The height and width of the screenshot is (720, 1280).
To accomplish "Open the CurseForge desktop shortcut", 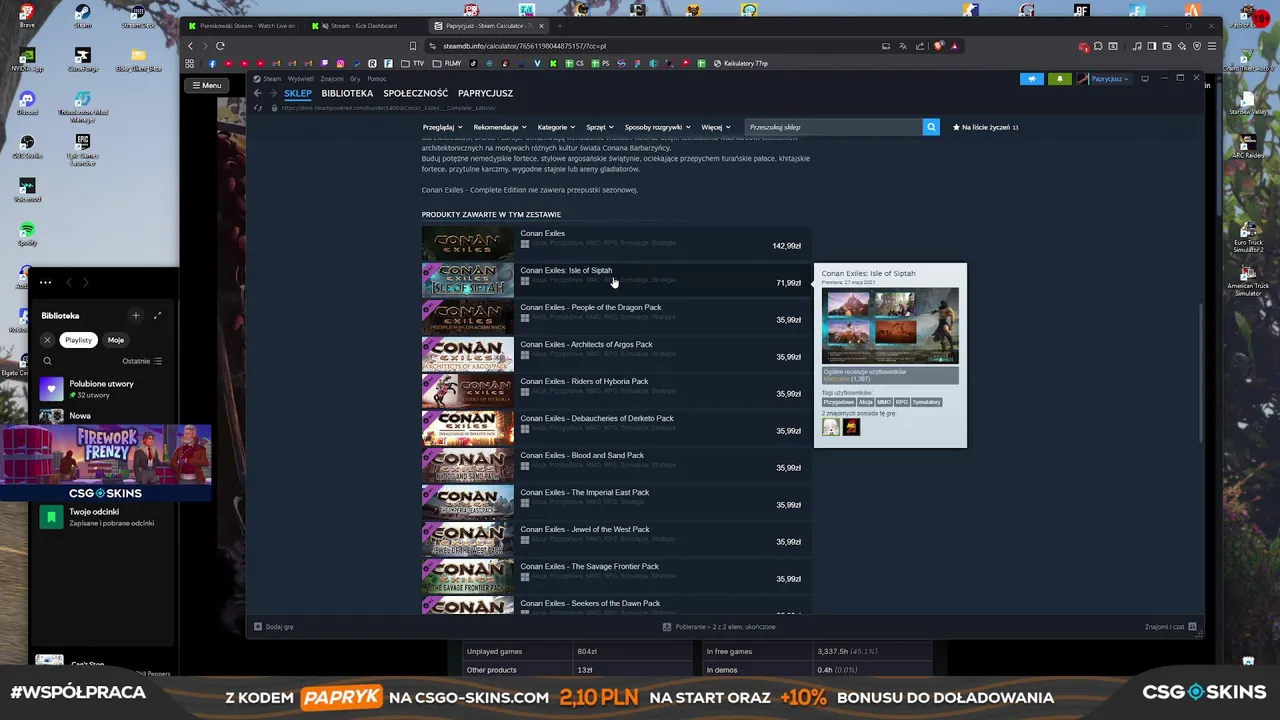I will (x=83, y=60).
